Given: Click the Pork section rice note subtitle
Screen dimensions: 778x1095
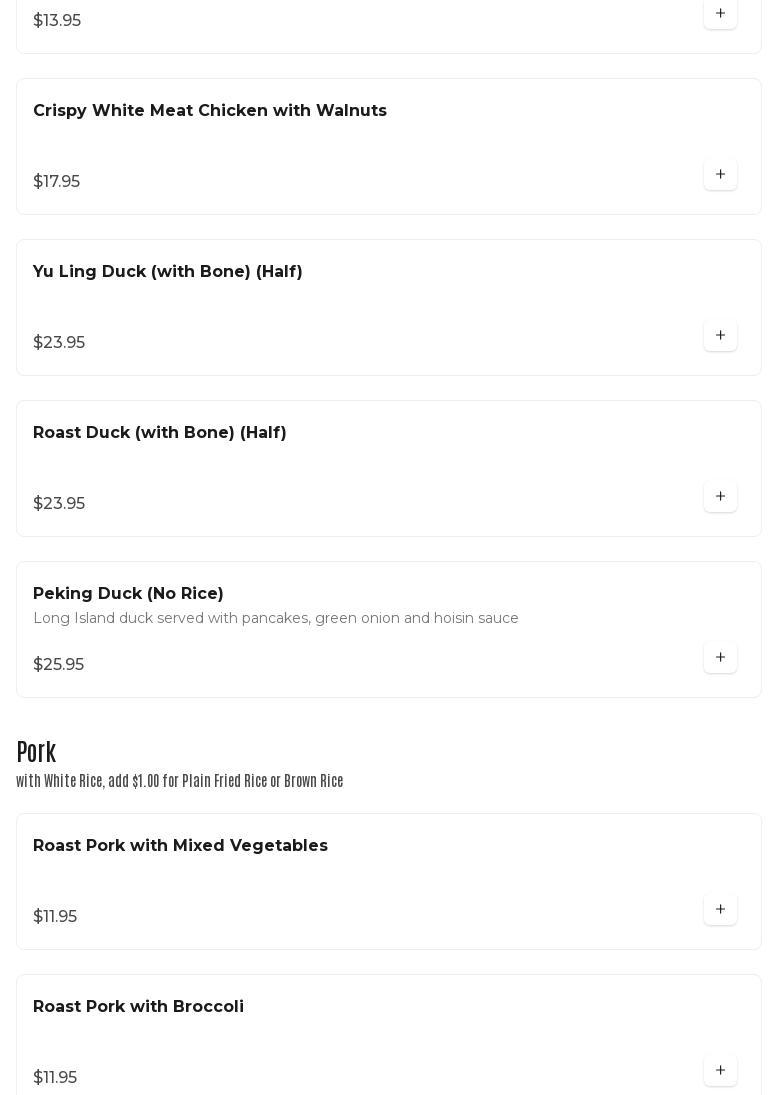Looking at the screenshot, I should pyautogui.click(x=180, y=781).
